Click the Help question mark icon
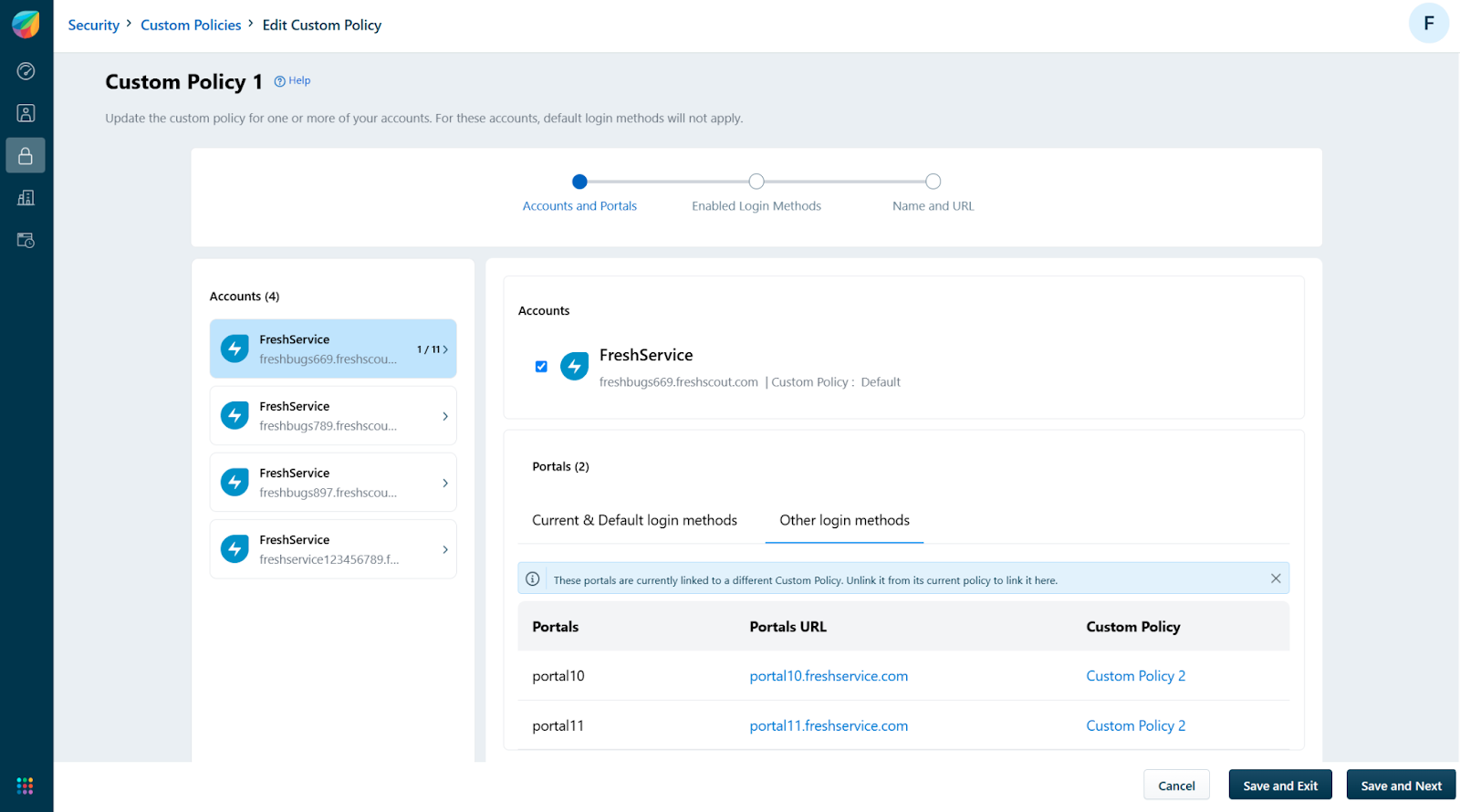 280,81
